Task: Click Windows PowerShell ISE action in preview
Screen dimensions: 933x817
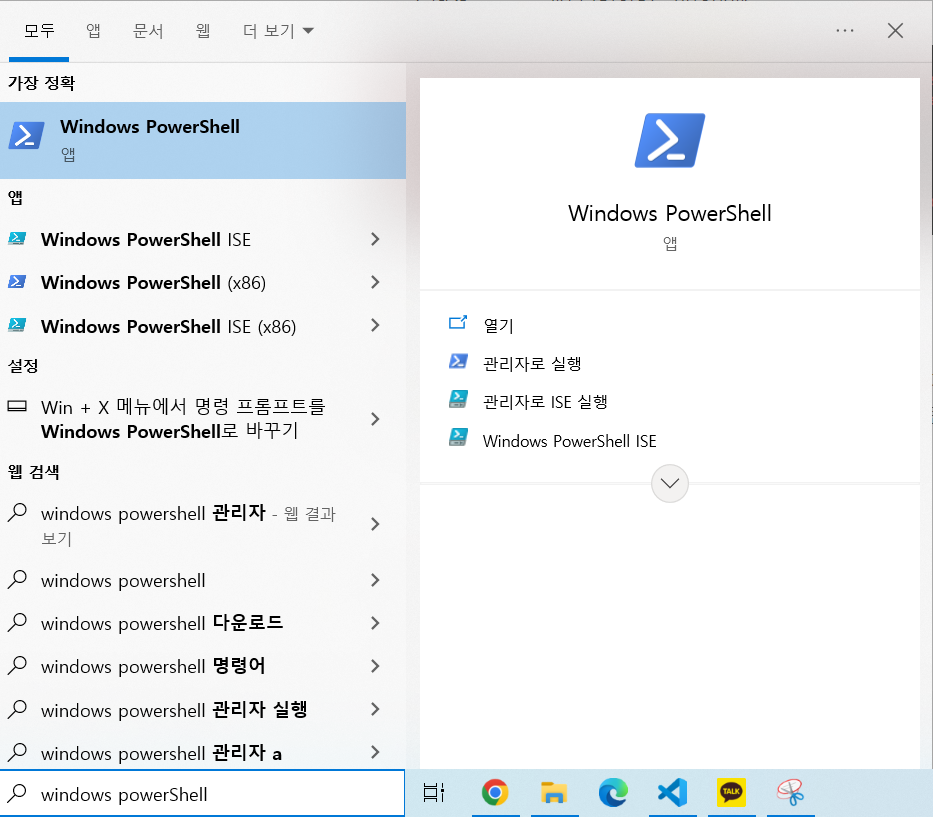Action: tap(569, 441)
